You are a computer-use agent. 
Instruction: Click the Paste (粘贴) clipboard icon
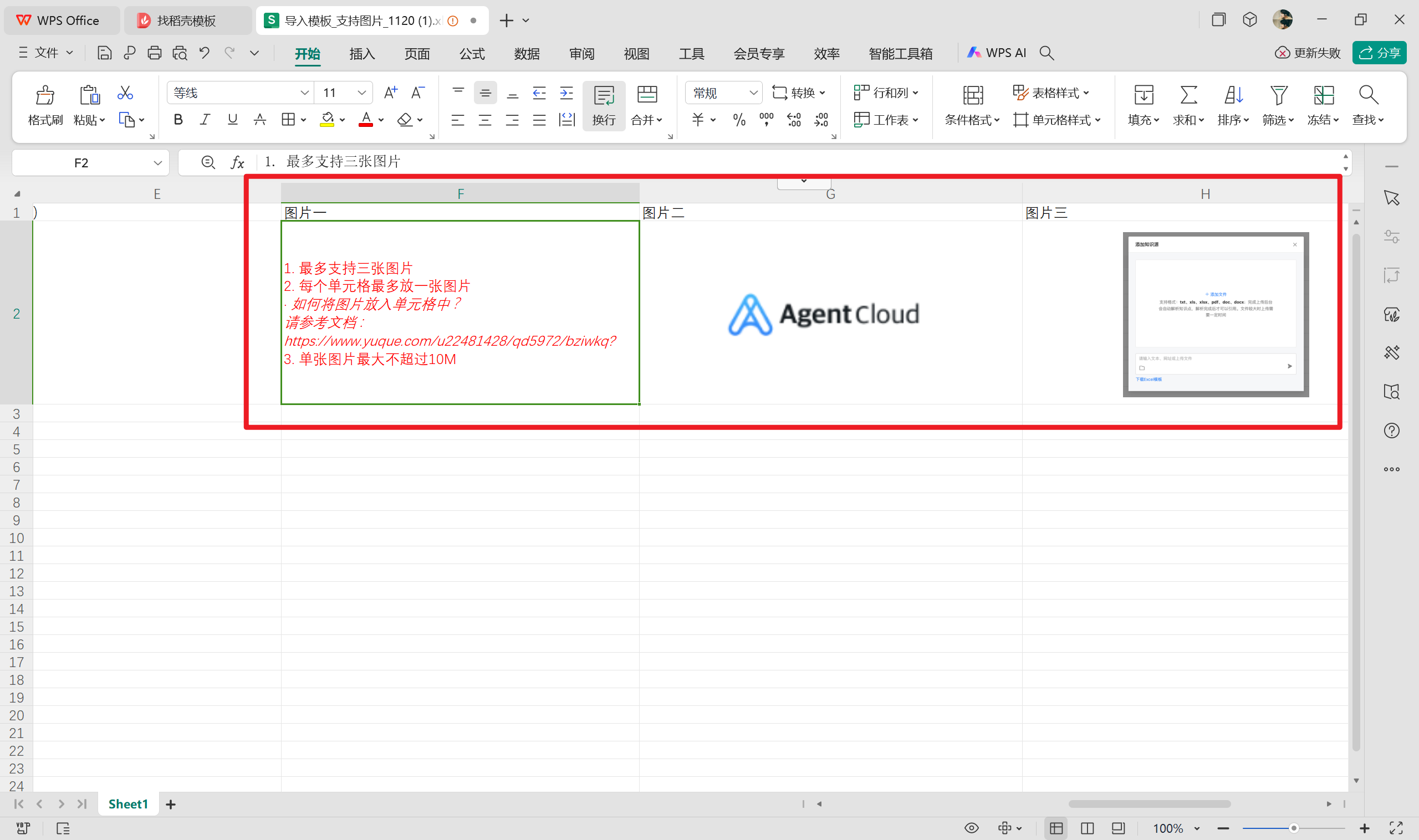[89, 95]
